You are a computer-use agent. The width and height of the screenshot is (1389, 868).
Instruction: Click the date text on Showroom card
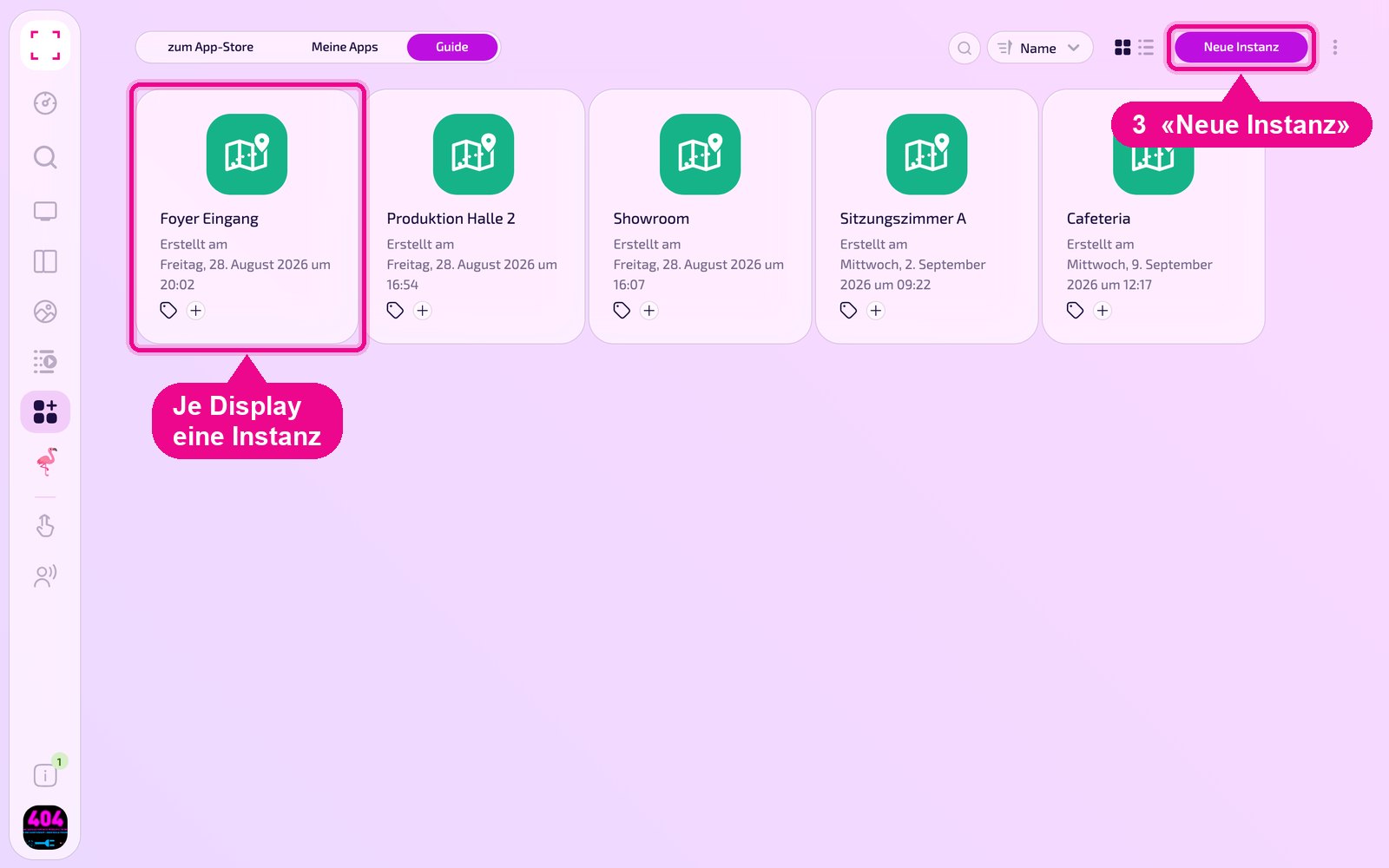(699, 274)
